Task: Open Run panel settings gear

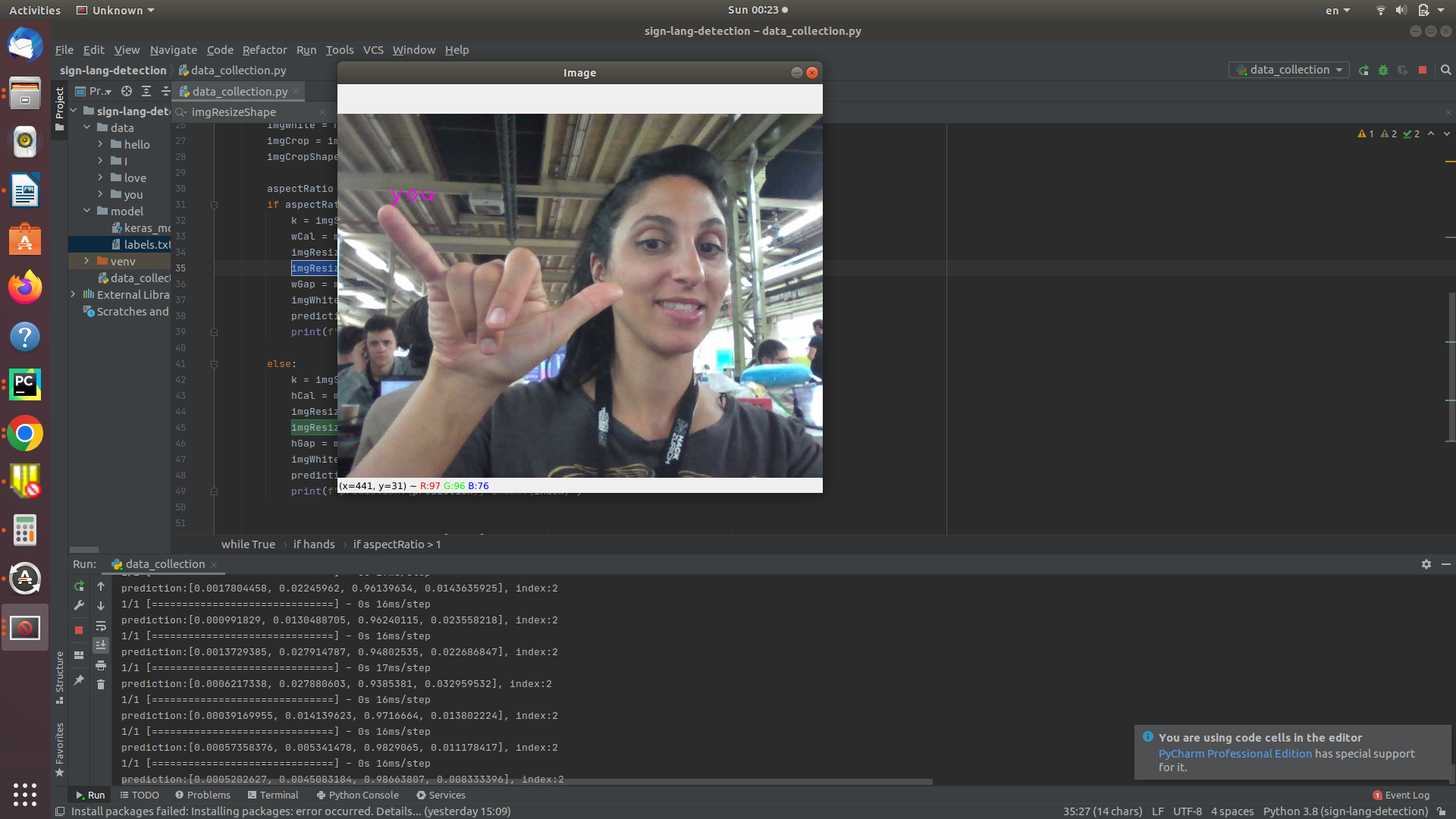Action: tap(1426, 564)
